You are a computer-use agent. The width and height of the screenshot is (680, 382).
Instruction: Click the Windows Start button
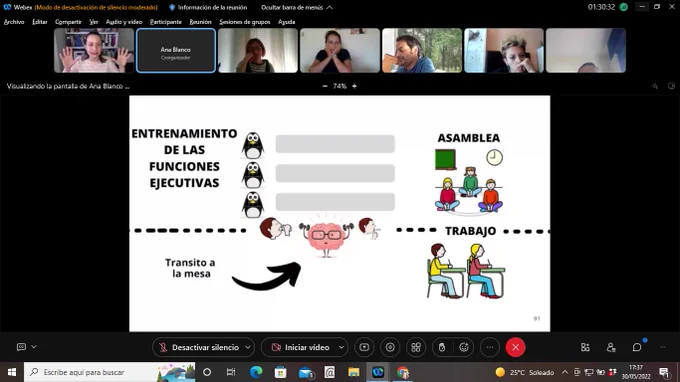click(12, 372)
